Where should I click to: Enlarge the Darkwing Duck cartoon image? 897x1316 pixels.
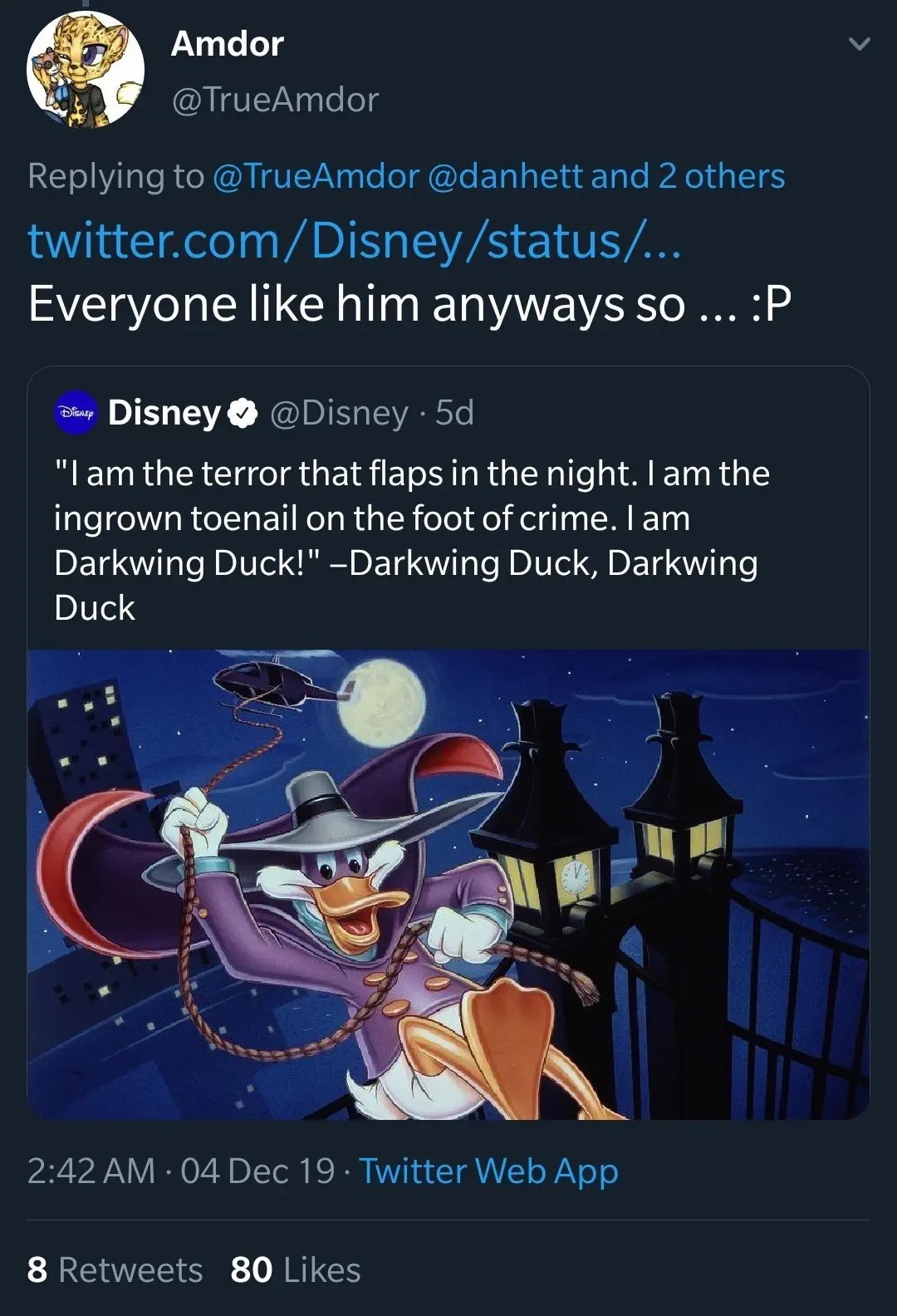(448, 884)
